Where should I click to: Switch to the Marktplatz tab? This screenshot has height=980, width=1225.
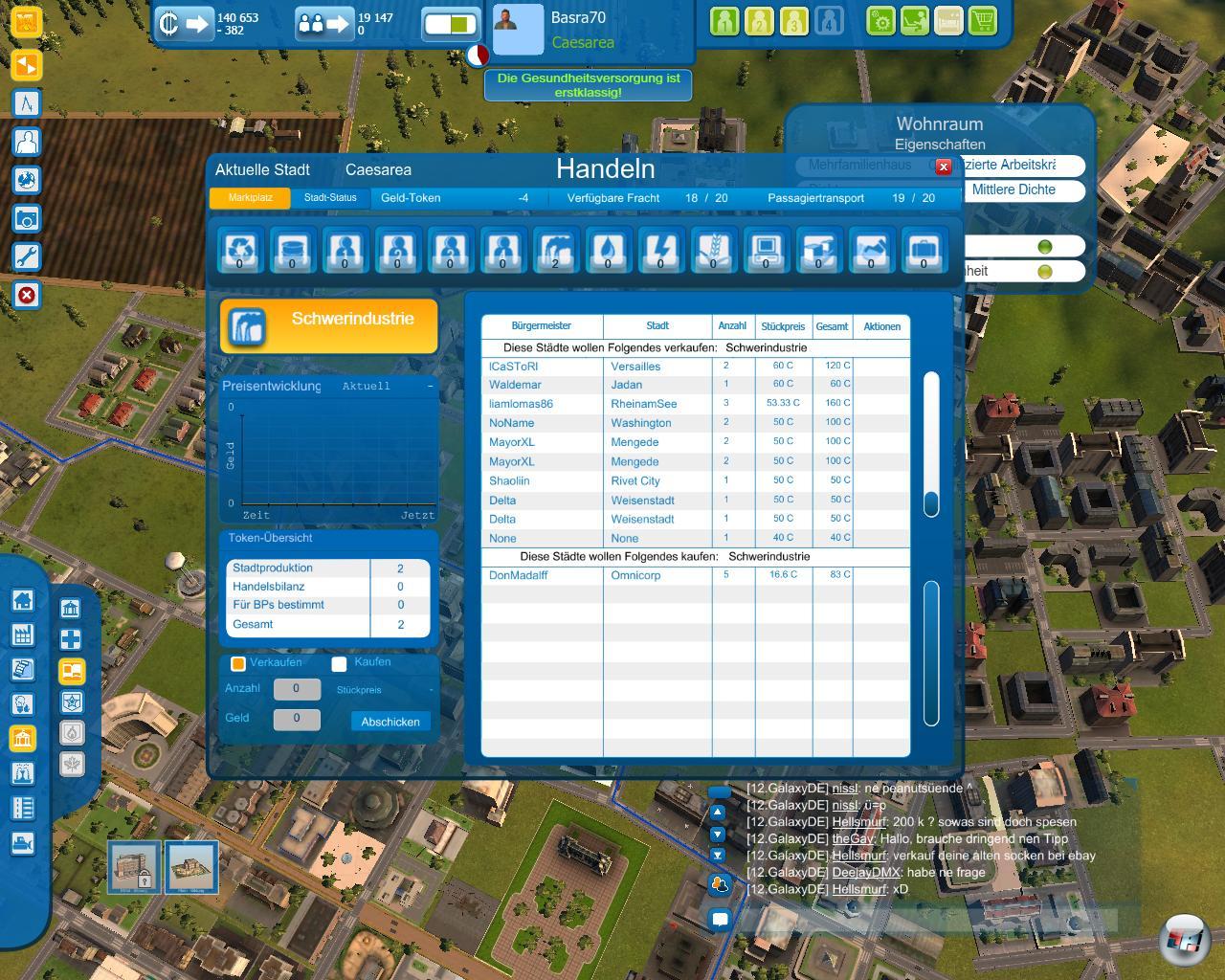tap(250, 198)
